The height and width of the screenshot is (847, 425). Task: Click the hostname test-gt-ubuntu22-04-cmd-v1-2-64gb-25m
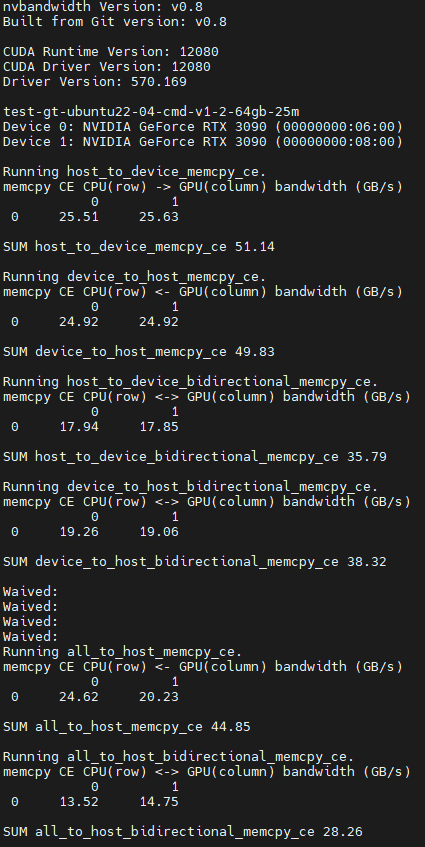pyautogui.click(x=151, y=112)
